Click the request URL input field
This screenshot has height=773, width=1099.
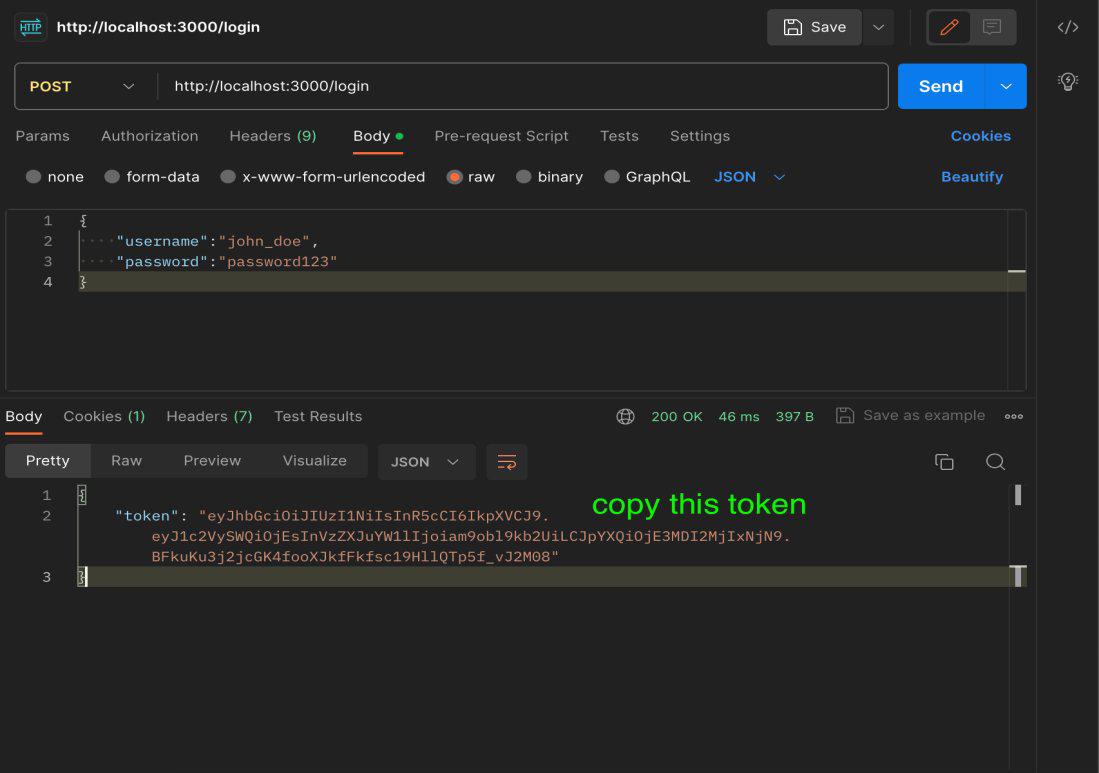pos(520,87)
